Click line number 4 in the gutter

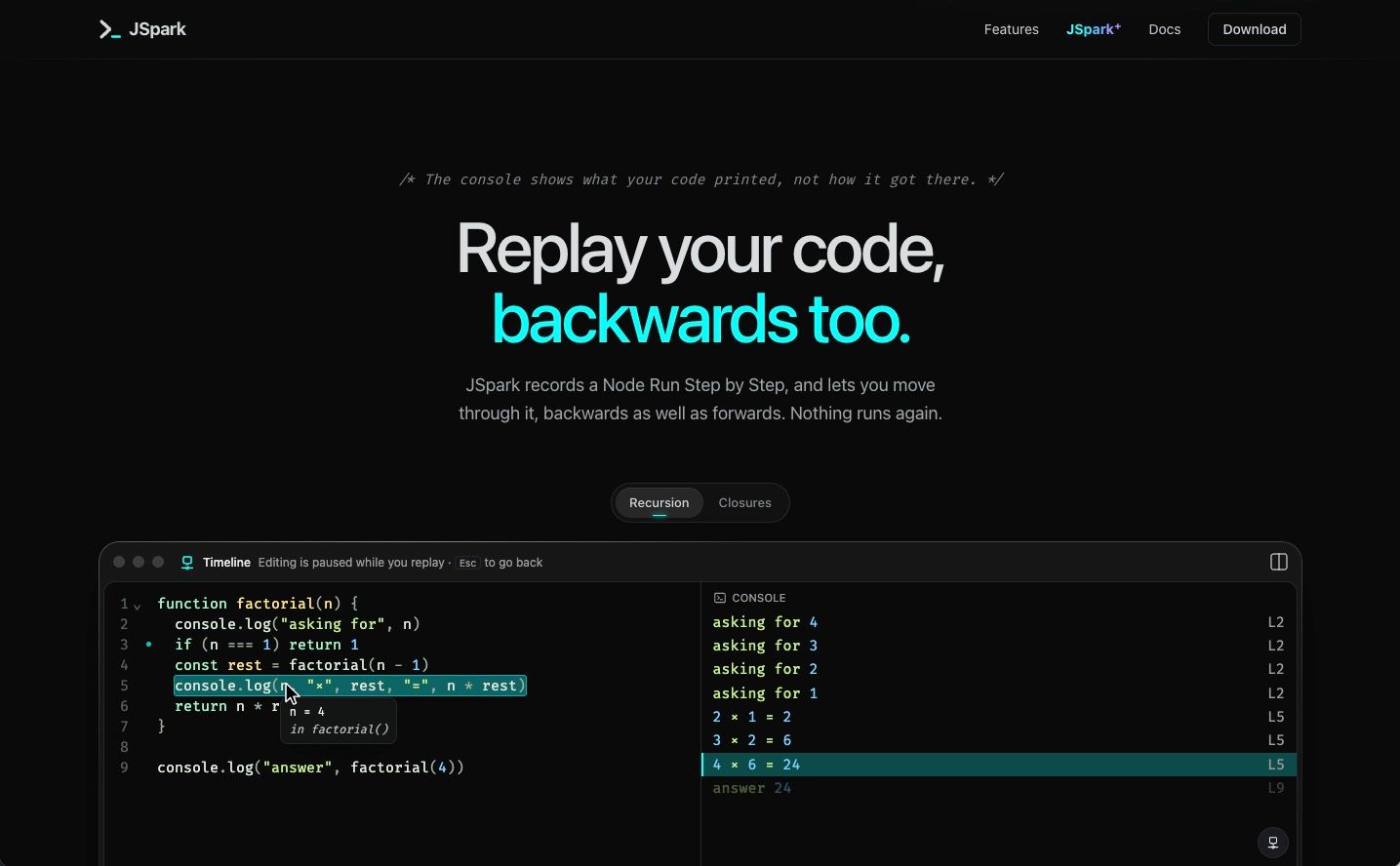click(124, 665)
